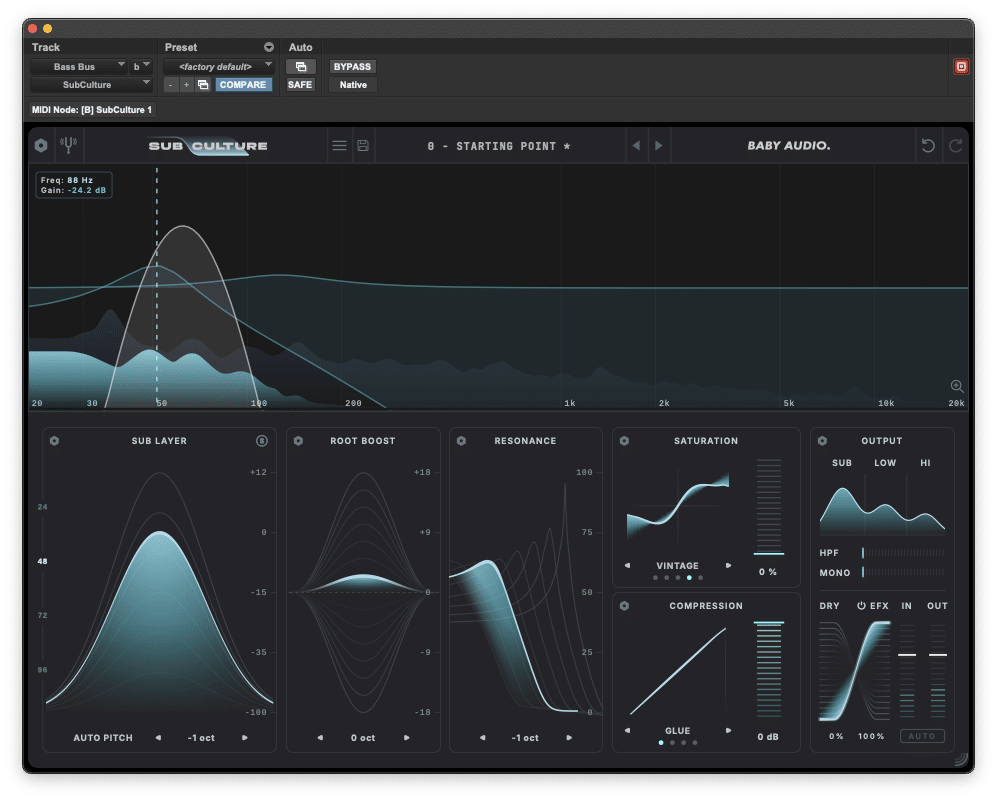The height and width of the screenshot is (800, 997).
Task: Click the AUTO PITCH label
Action: 103,738
